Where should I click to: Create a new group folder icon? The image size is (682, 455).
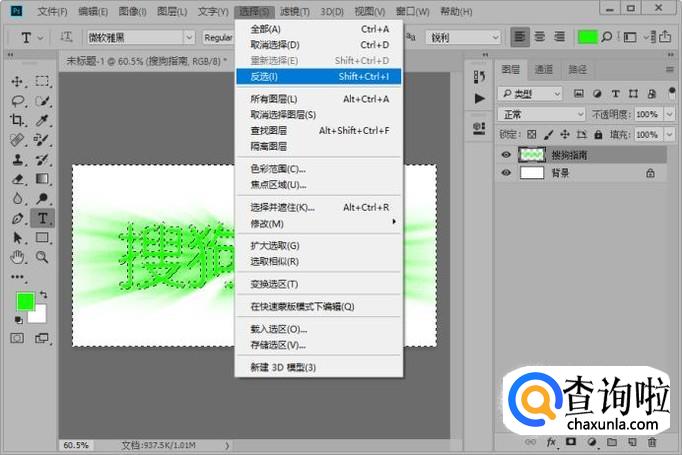[x=612, y=442]
